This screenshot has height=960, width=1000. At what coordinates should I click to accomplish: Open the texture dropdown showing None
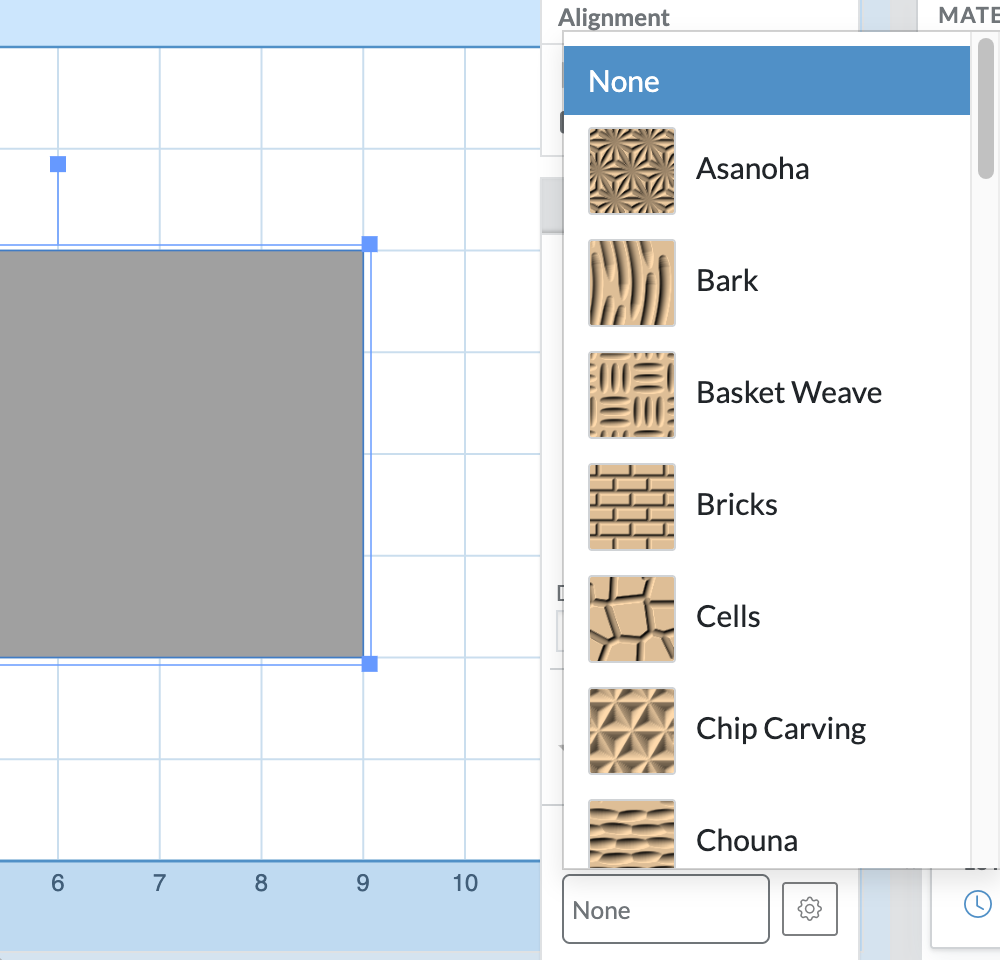pyautogui.click(x=665, y=909)
